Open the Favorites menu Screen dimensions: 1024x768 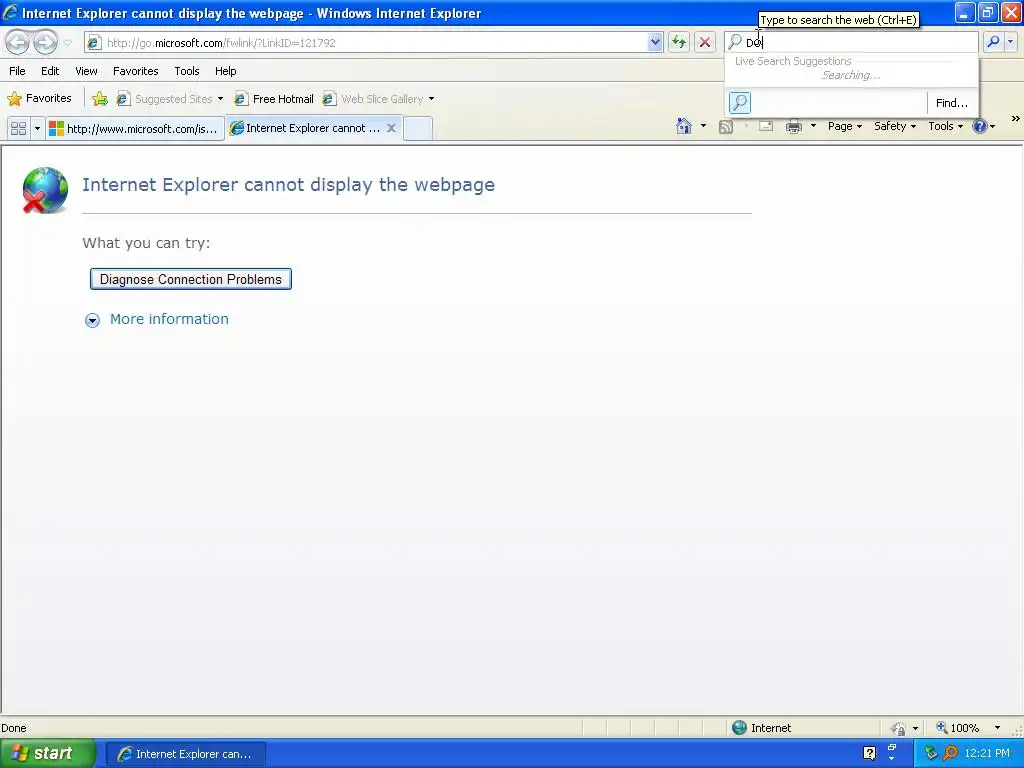(x=136, y=71)
